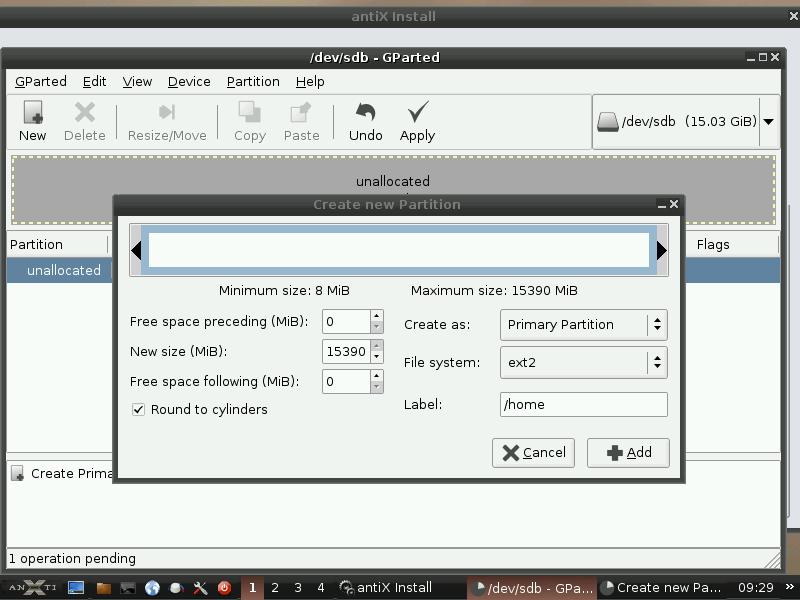Open the wrench tools taskbar icon
The height and width of the screenshot is (600, 800).
pyautogui.click(x=200, y=588)
